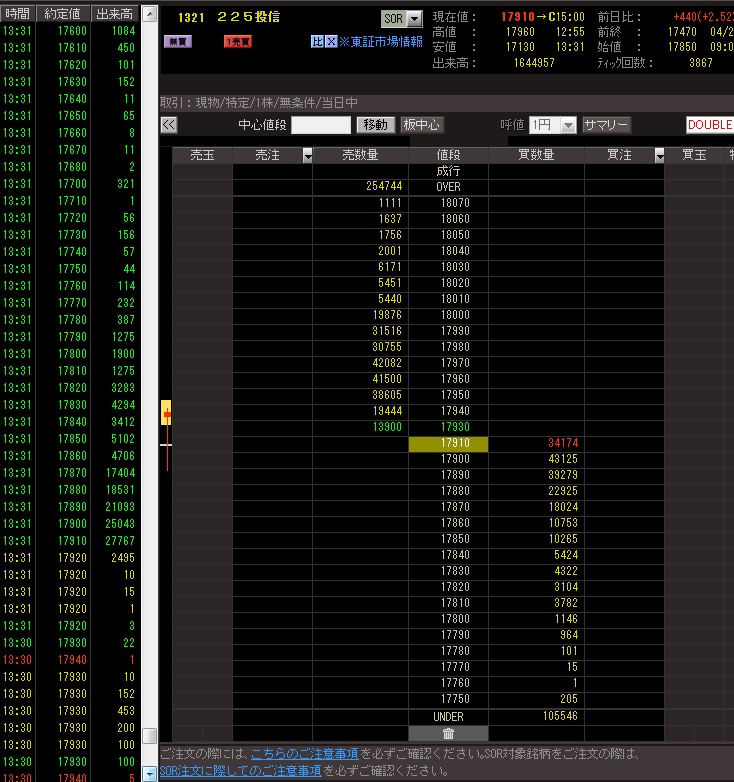Click the 買玉 column header
This screenshot has height=782, width=734.
tap(694, 155)
